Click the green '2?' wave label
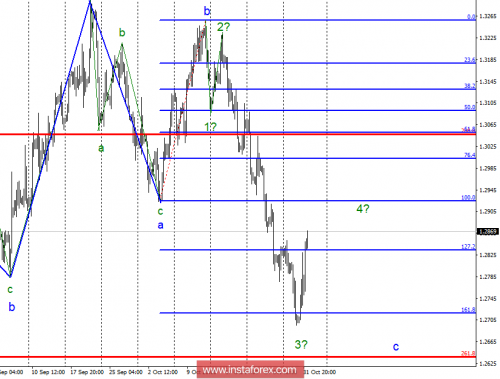Viewport: 500px width, 379px height. 223,27
